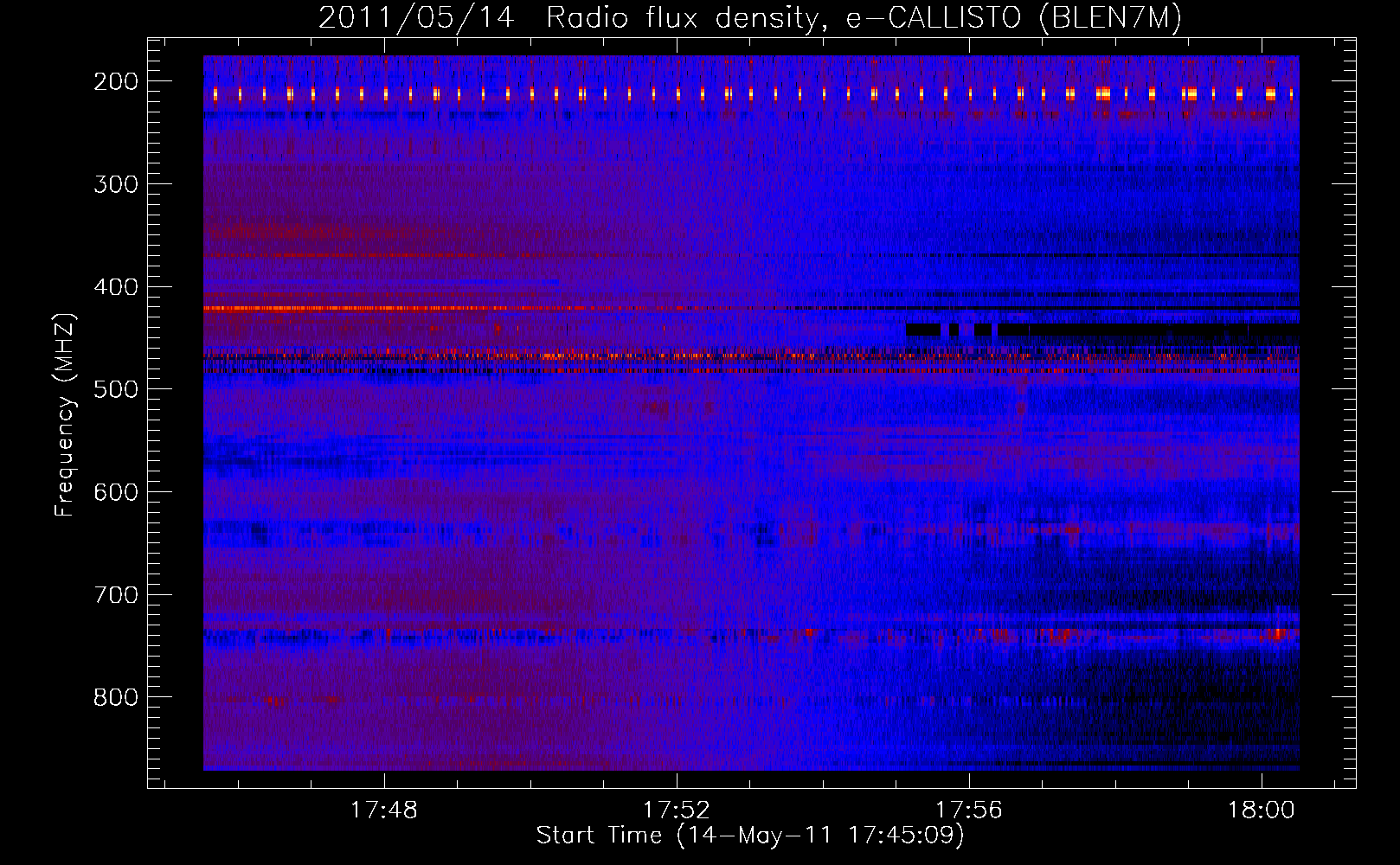Click the 17:56 time tick label
Screen dimensions: 1400x865
click(x=969, y=810)
